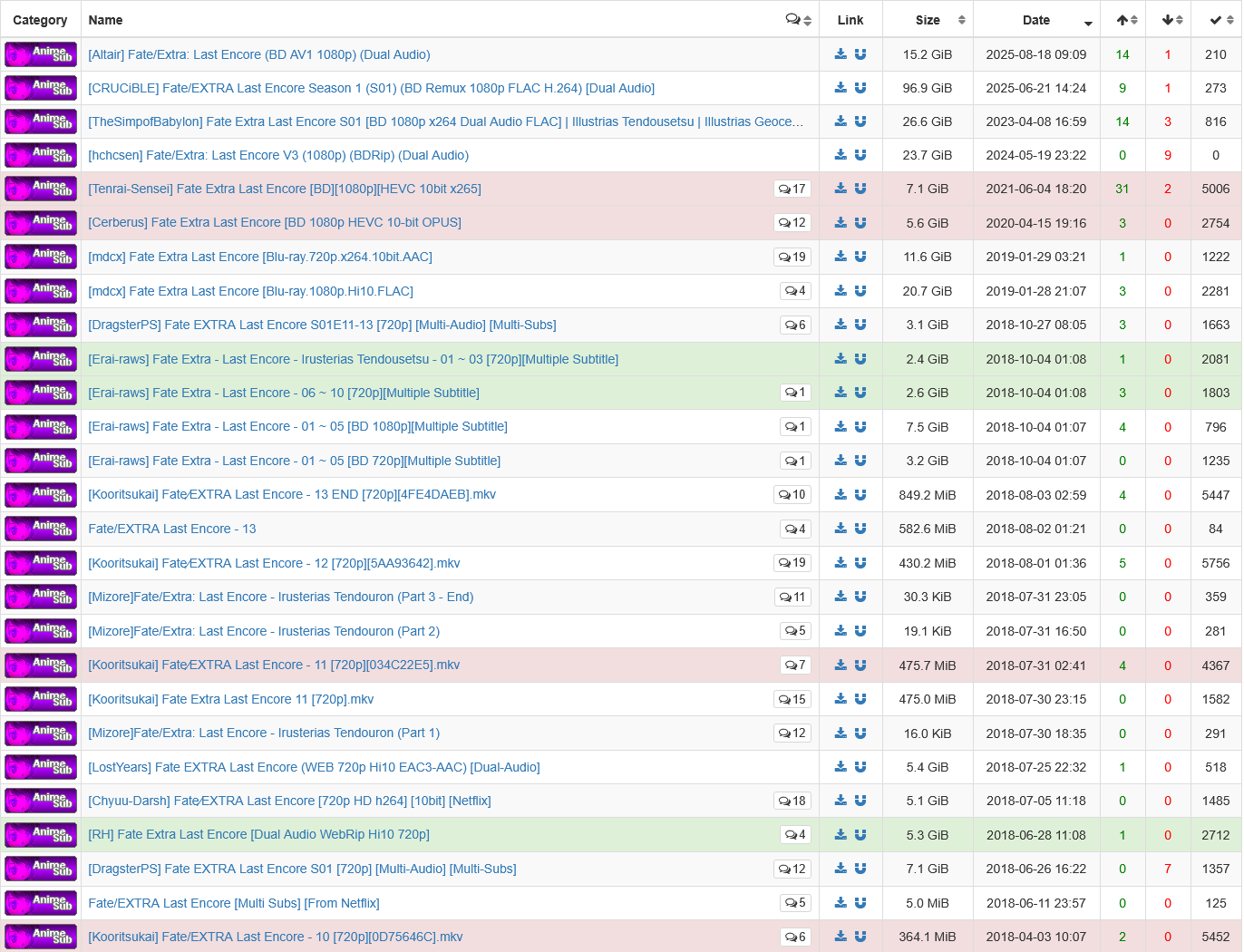Screen dimensions: 1244x952
Task: Sort table by leechers column
Action: coord(1168,20)
